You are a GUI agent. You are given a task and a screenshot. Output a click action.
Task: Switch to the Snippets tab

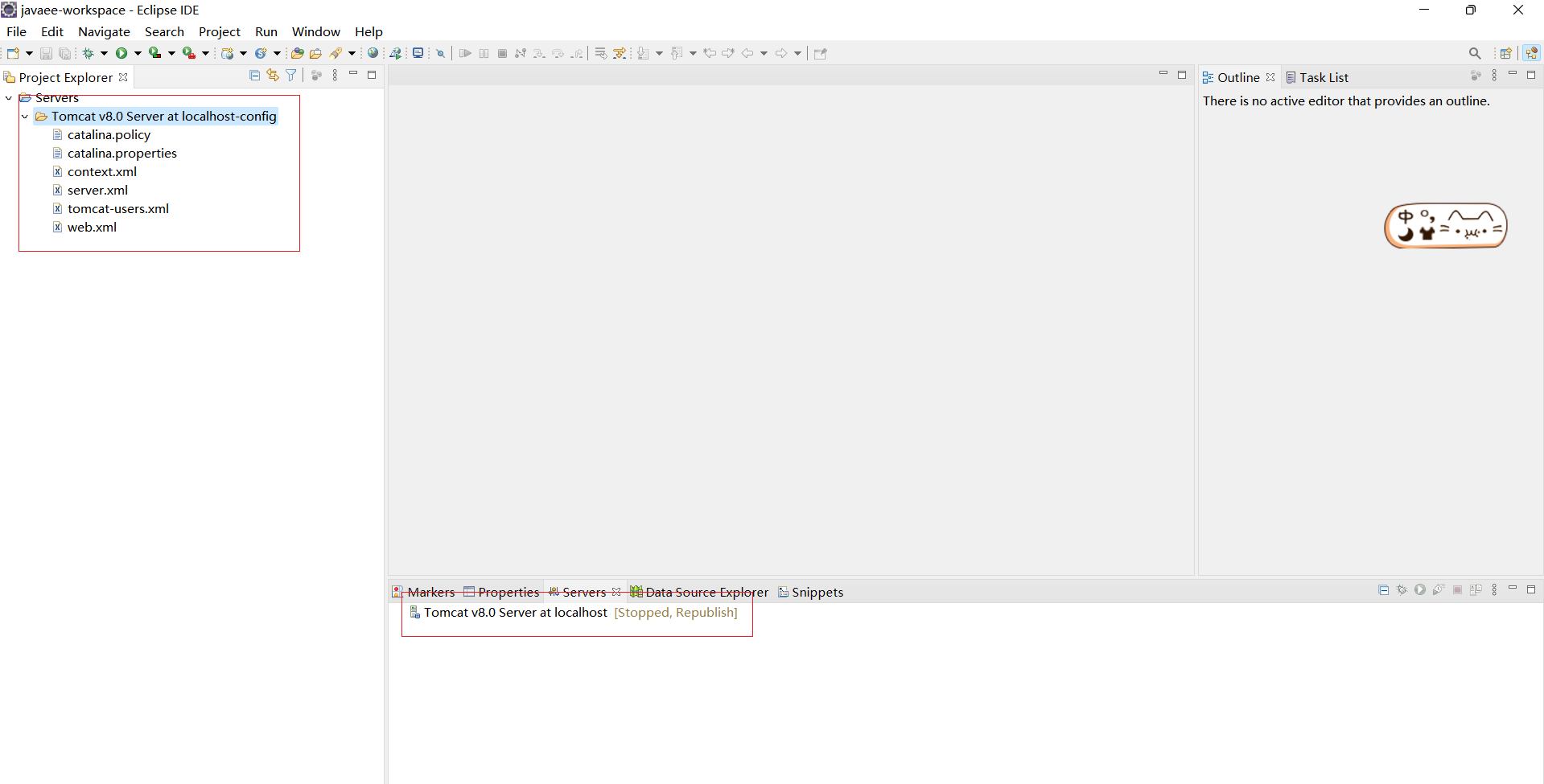(811, 592)
